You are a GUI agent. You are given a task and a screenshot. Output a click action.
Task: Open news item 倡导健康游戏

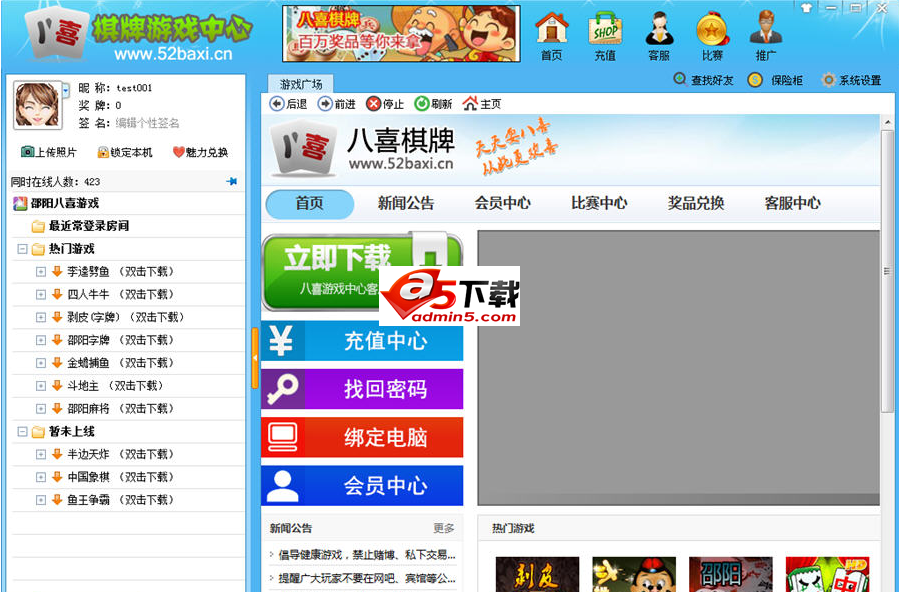coord(366,555)
